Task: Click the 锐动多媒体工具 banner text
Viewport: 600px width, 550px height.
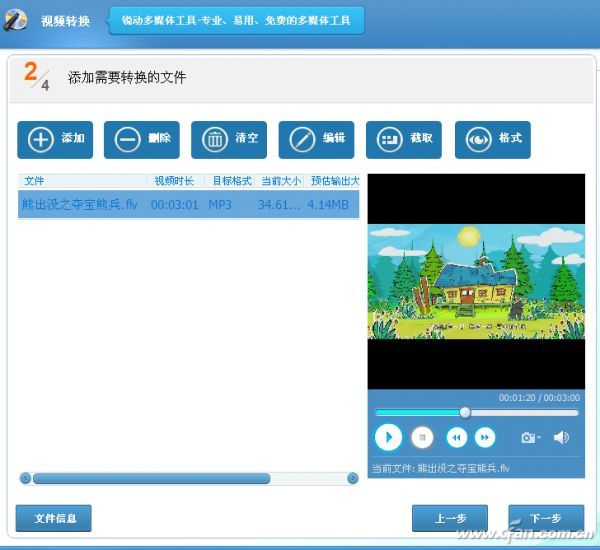Action: pyautogui.click(x=236, y=20)
